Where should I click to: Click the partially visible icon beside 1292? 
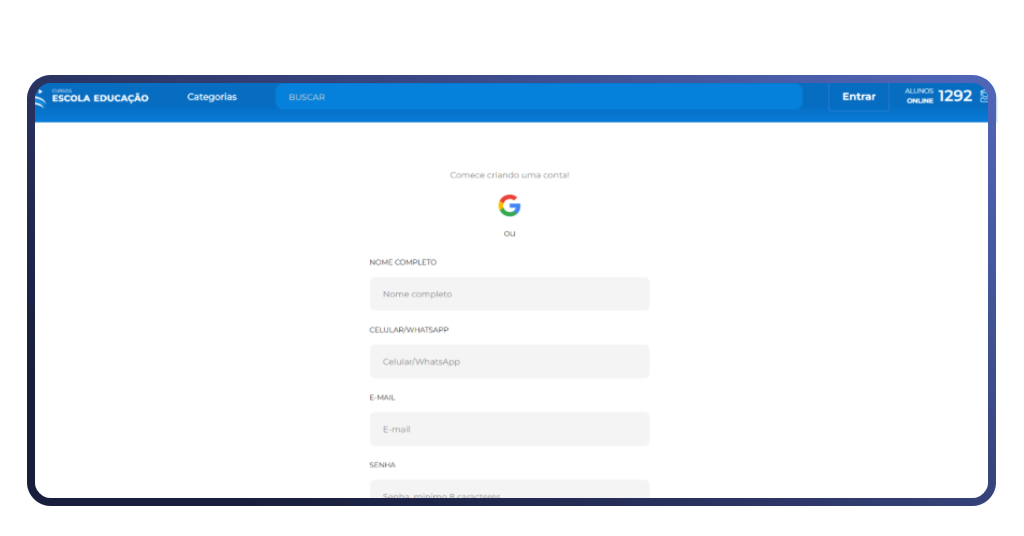coord(982,96)
